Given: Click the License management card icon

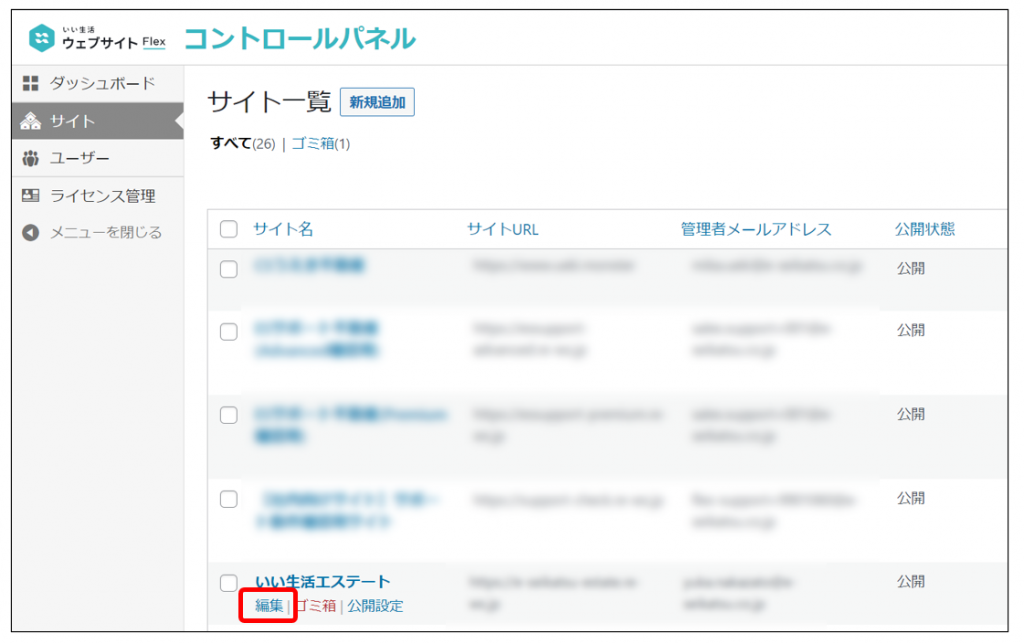Looking at the screenshot, I should click(x=30, y=196).
